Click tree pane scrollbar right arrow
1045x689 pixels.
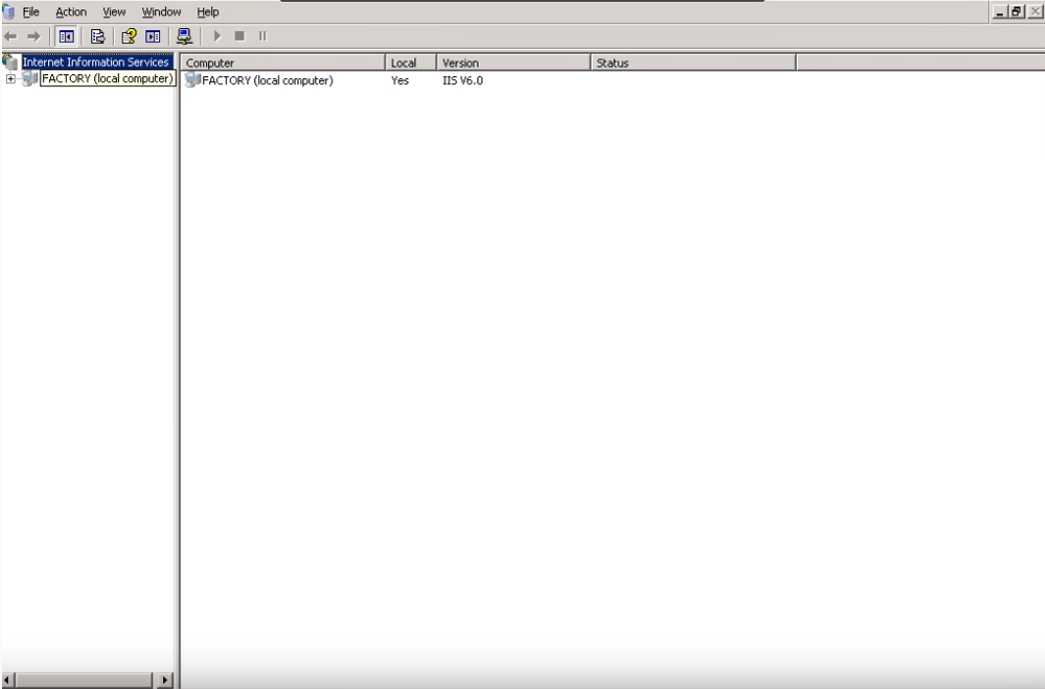[165, 680]
